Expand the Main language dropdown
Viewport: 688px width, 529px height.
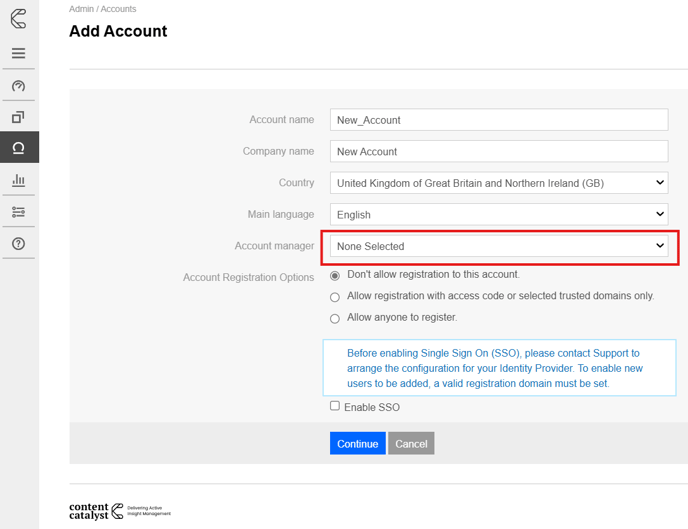point(499,215)
